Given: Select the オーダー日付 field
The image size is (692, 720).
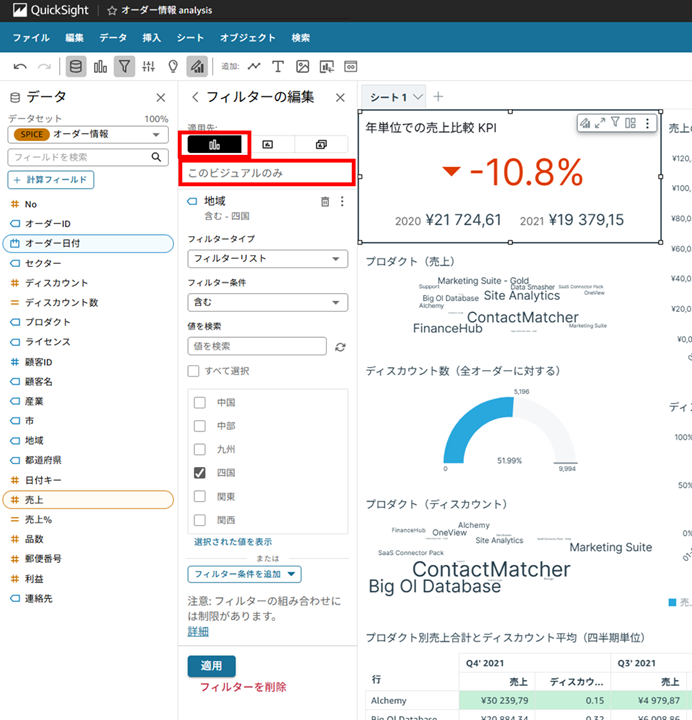Looking at the screenshot, I should [x=88, y=243].
